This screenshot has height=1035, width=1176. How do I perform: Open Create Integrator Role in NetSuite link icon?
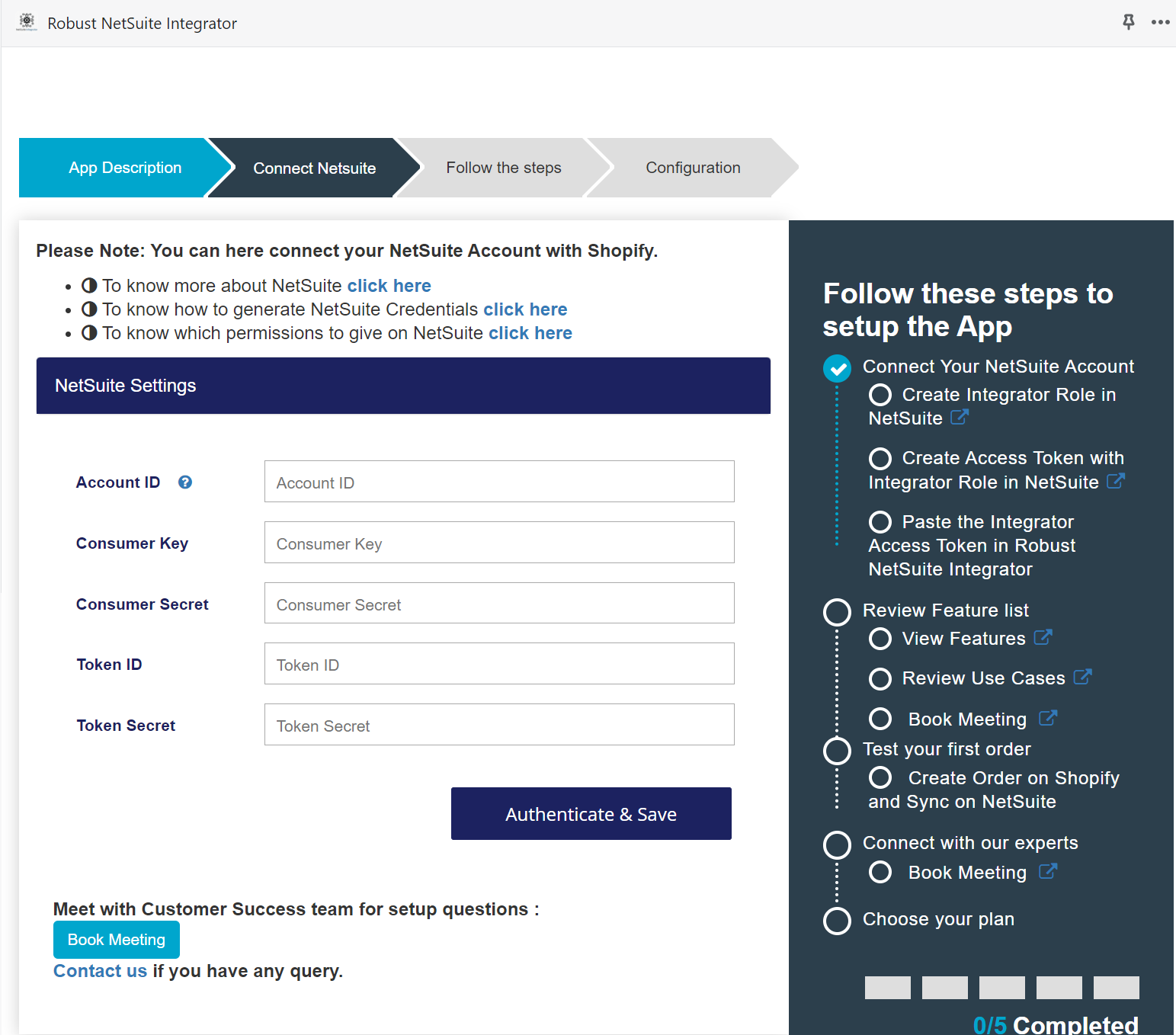[961, 418]
